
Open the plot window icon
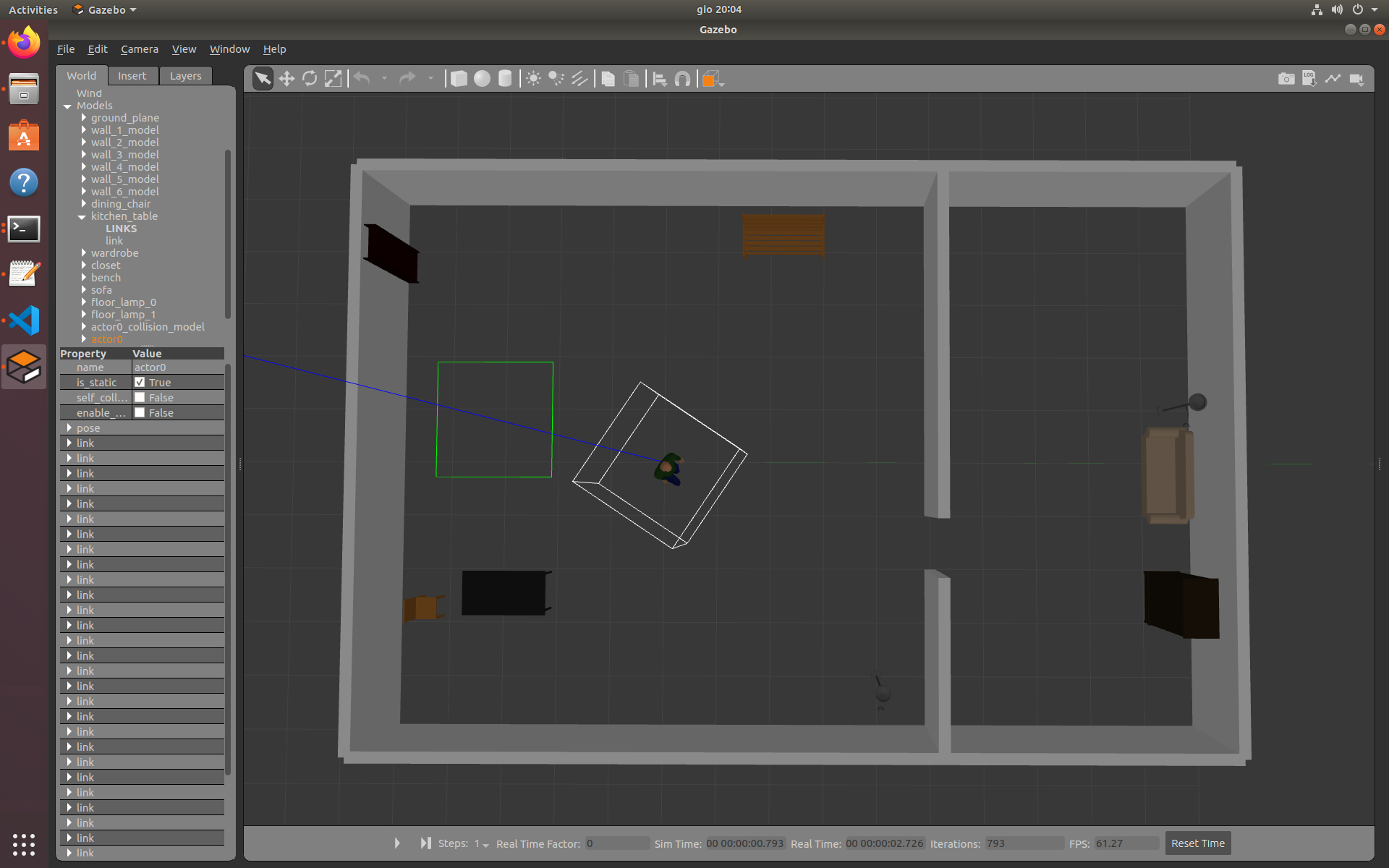click(1333, 79)
